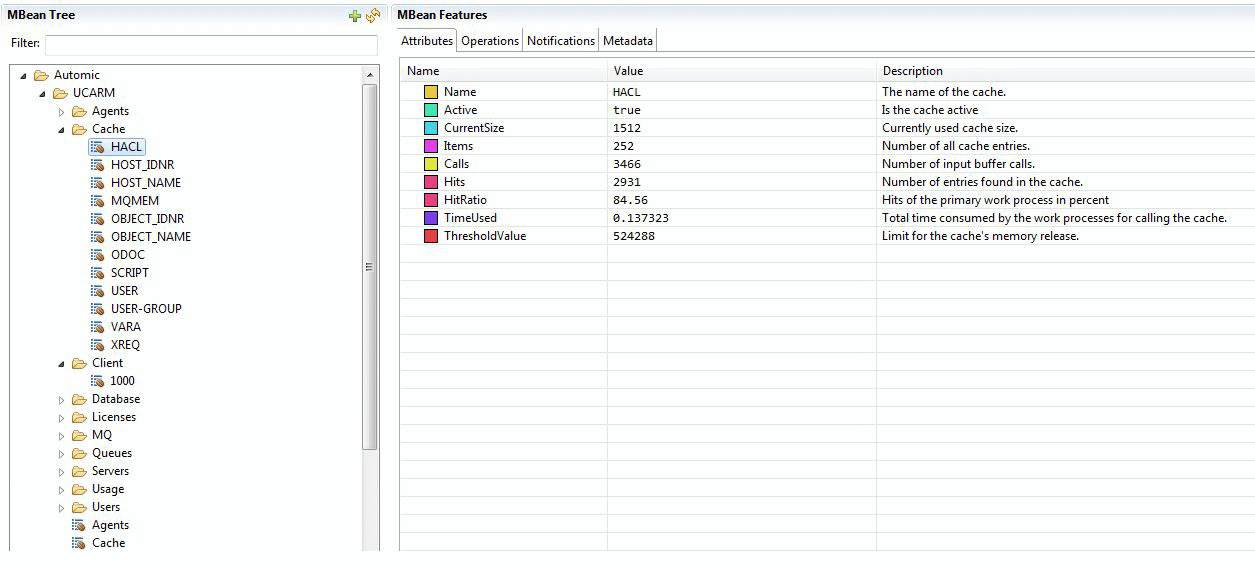The image size is (1255, 569).
Task: Click the Name attribute orange icon
Action: 431,92
